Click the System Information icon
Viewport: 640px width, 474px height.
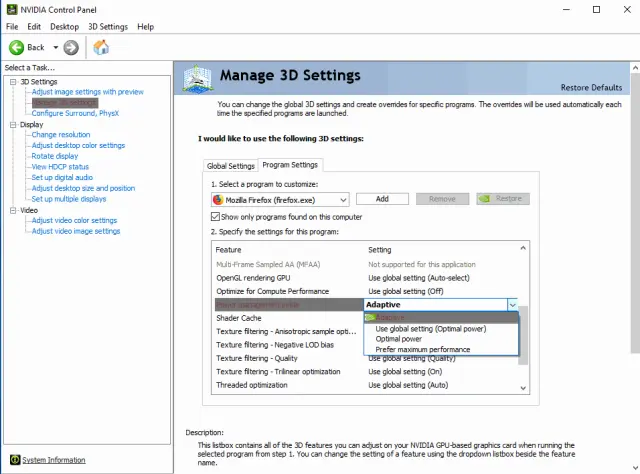(x=12, y=459)
